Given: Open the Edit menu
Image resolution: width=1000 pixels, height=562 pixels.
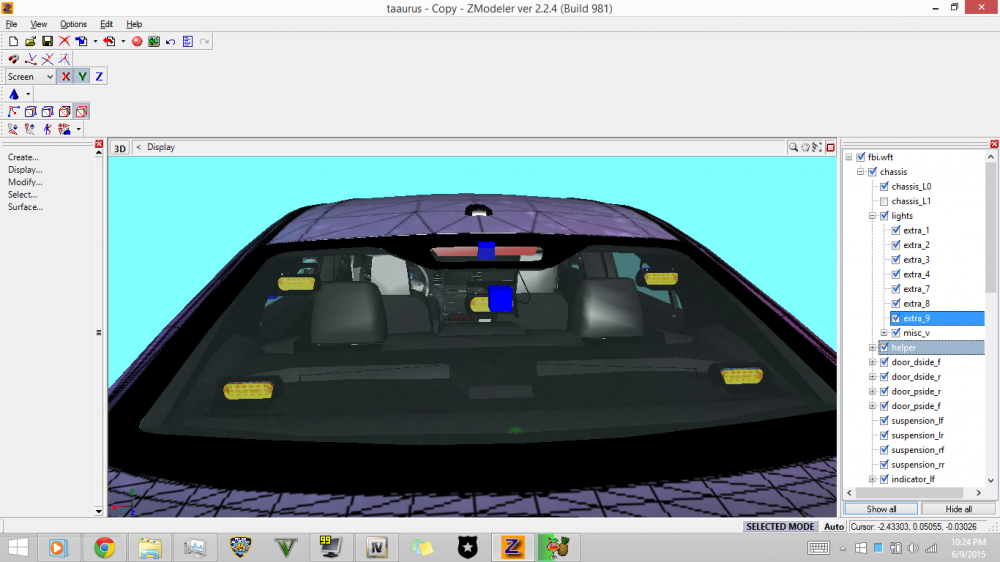Looking at the screenshot, I should [x=107, y=24].
